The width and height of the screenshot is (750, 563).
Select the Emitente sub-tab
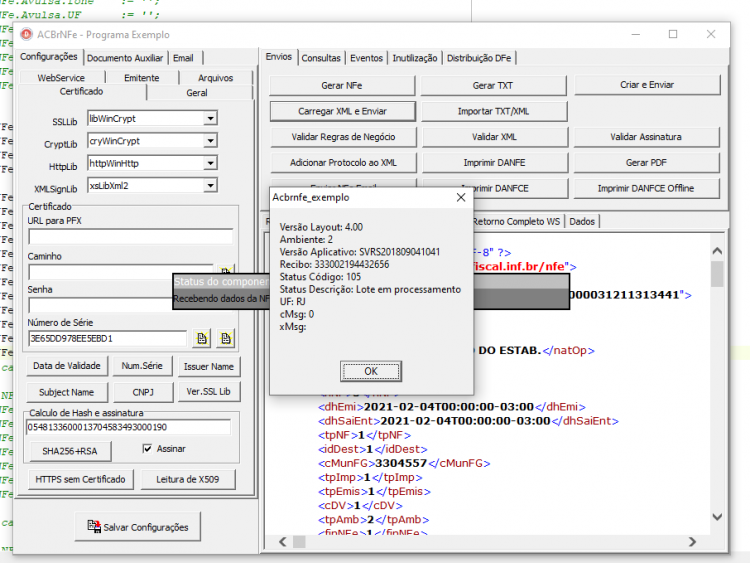pos(142,77)
